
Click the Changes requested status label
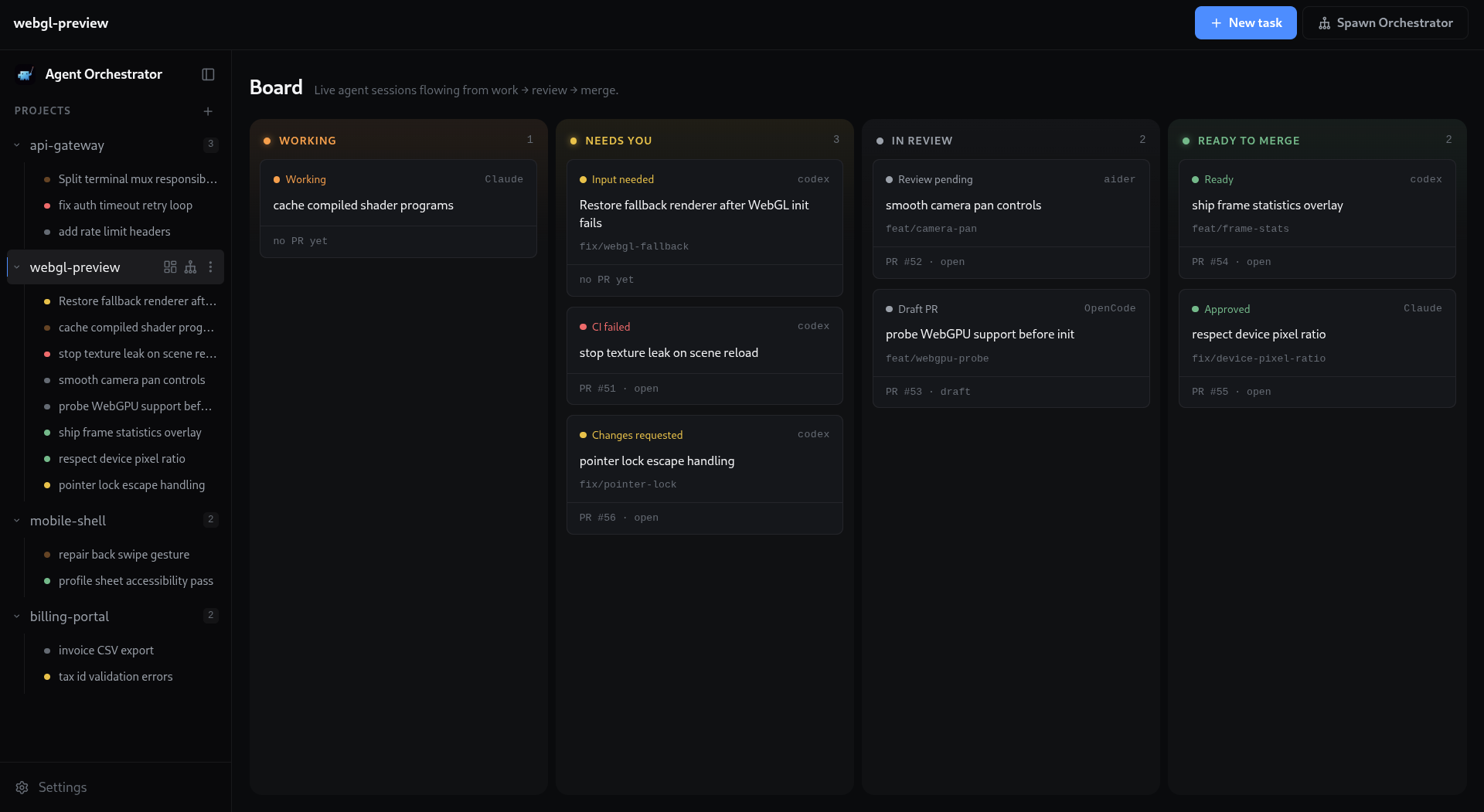pyautogui.click(x=637, y=435)
